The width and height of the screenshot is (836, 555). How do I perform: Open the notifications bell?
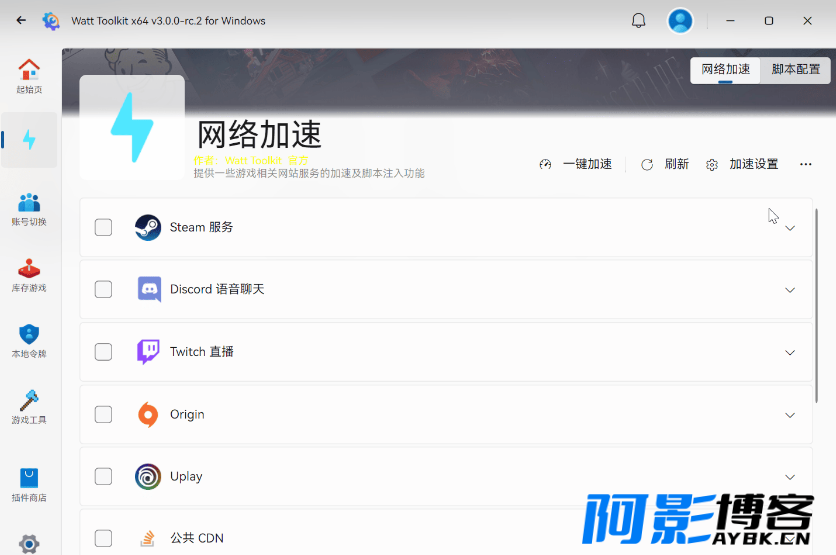(x=638, y=21)
